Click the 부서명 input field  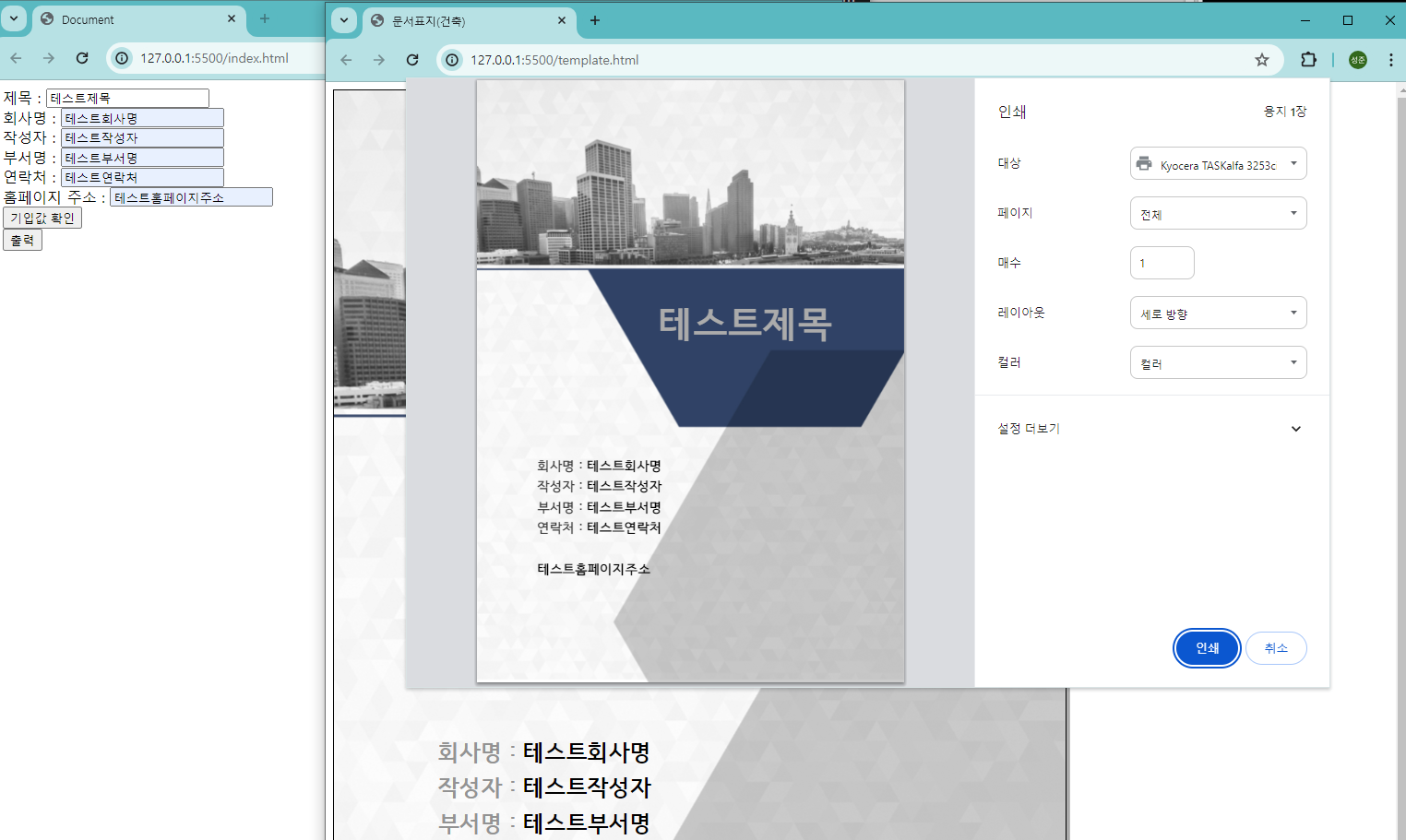coord(142,158)
